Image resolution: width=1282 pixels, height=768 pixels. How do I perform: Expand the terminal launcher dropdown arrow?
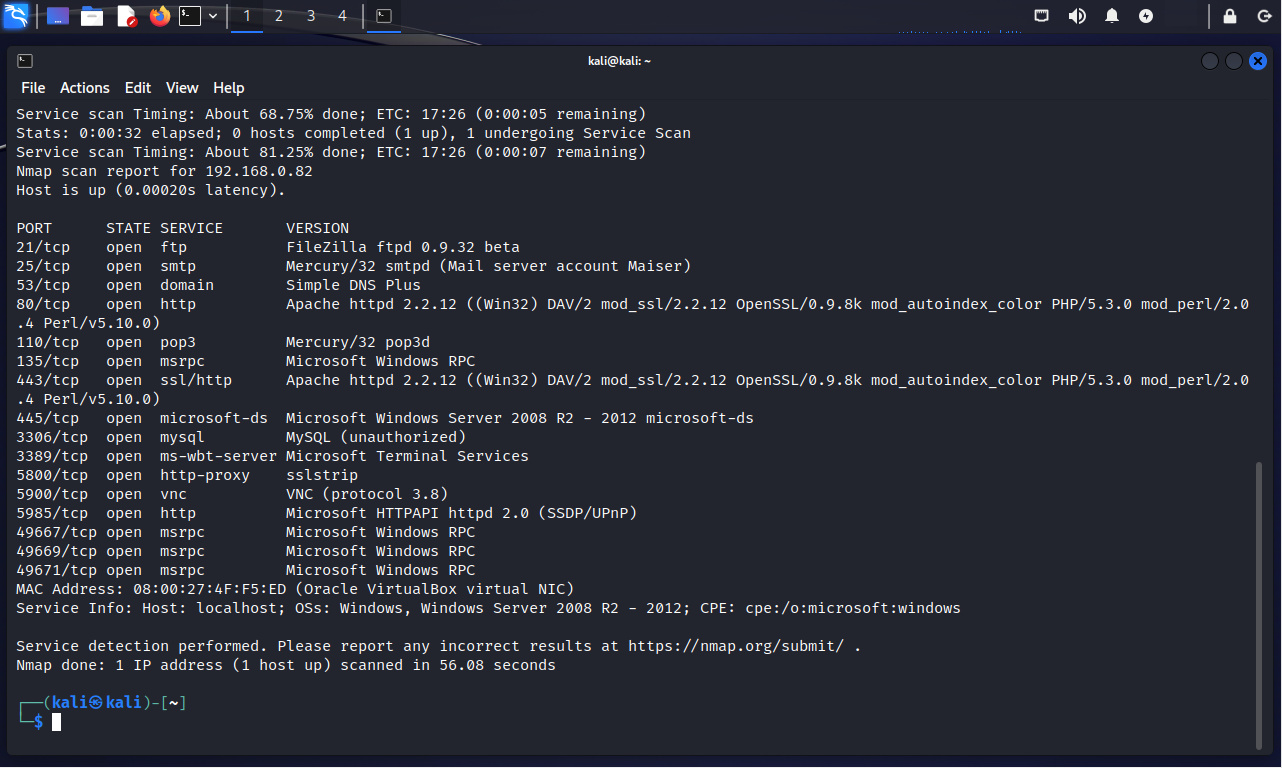[x=213, y=16]
